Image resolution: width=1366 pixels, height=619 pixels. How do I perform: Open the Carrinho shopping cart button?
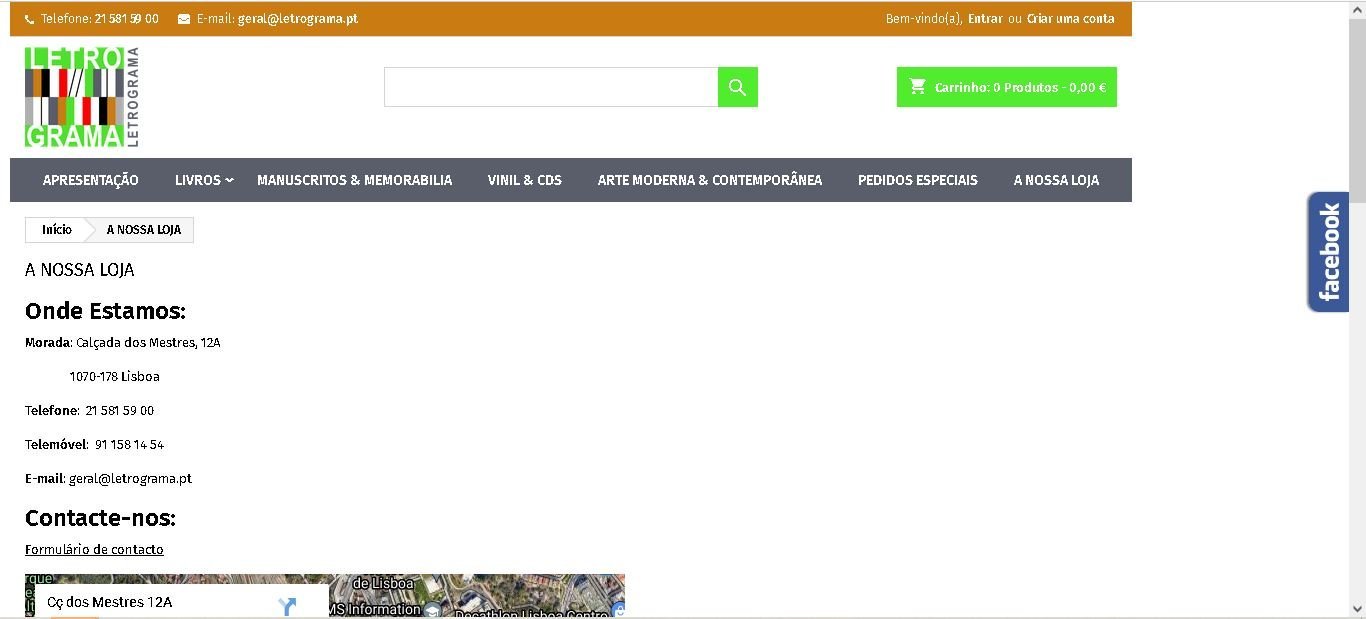coord(1007,87)
